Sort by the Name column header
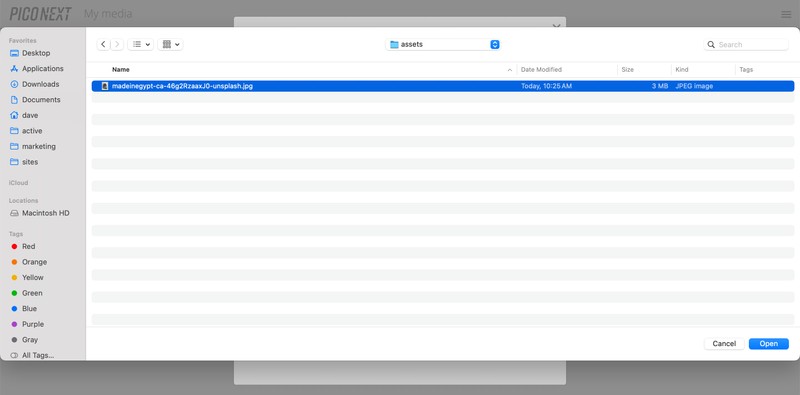 coord(121,69)
